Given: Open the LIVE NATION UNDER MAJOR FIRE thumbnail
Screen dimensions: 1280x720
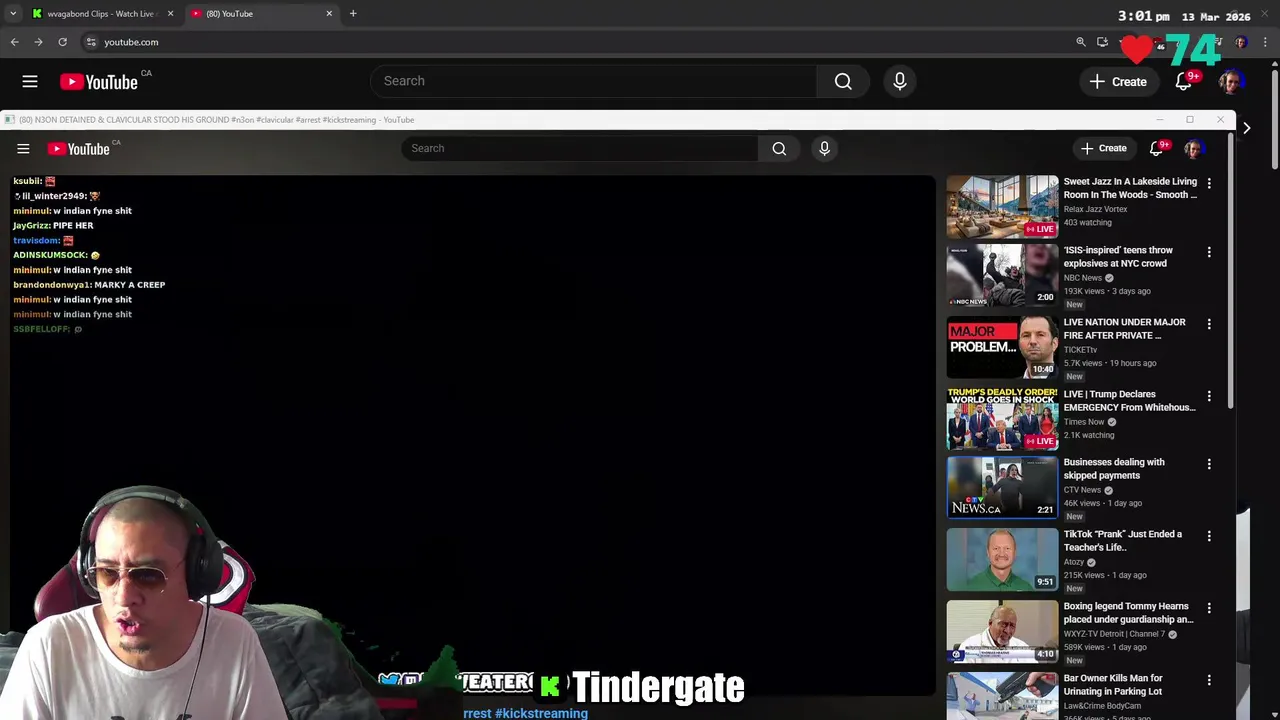Looking at the screenshot, I should [x=1002, y=347].
